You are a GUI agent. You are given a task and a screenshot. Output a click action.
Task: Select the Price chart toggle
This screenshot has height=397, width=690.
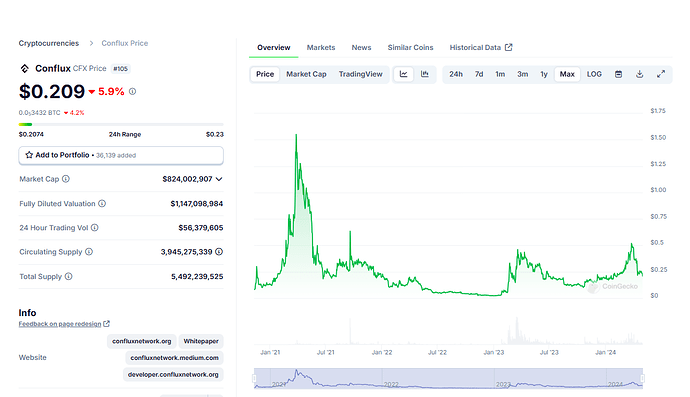265,74
